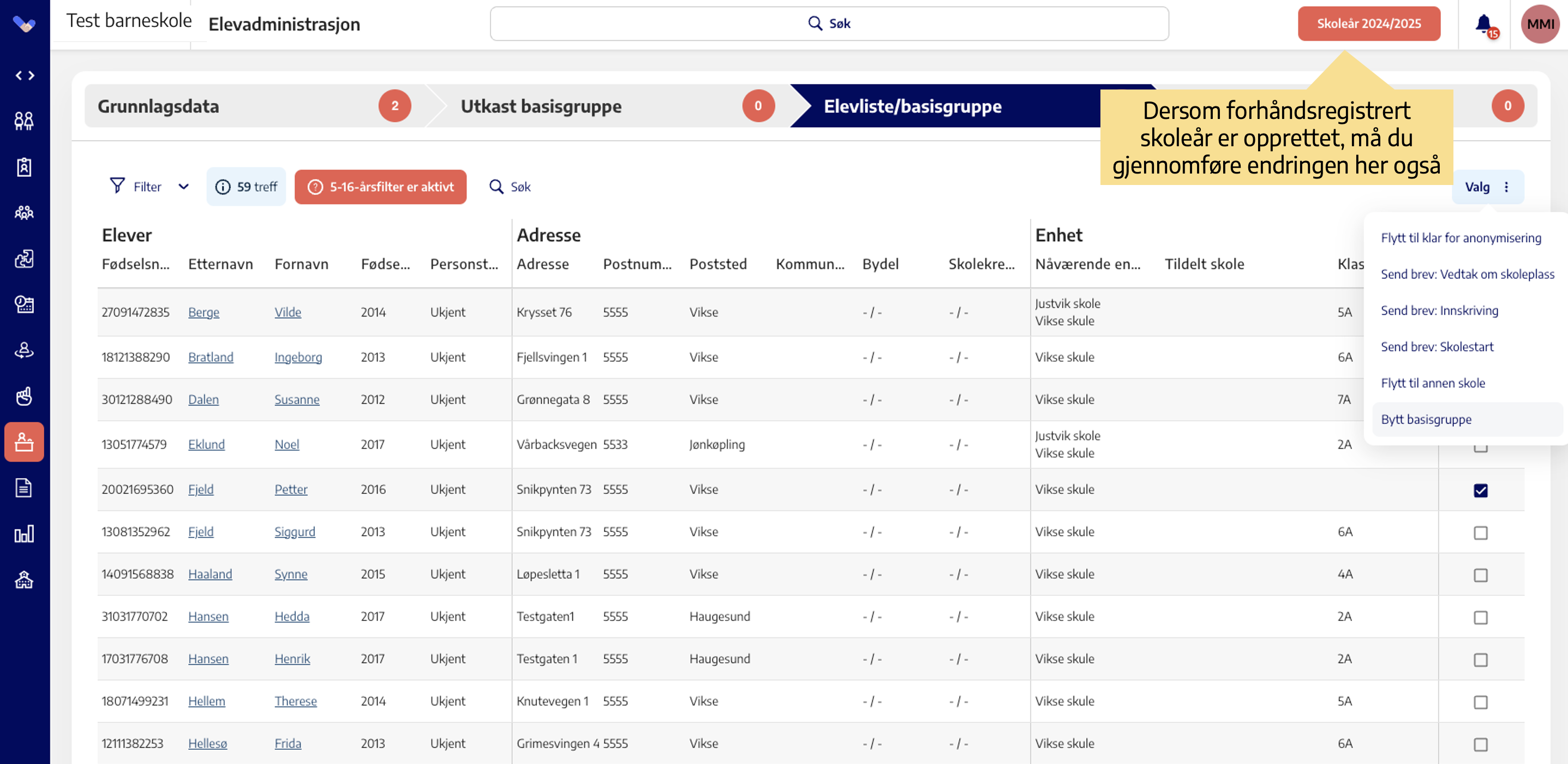
Task: Expand sidebar with the code-arrows icon
Action: (25, 75)
